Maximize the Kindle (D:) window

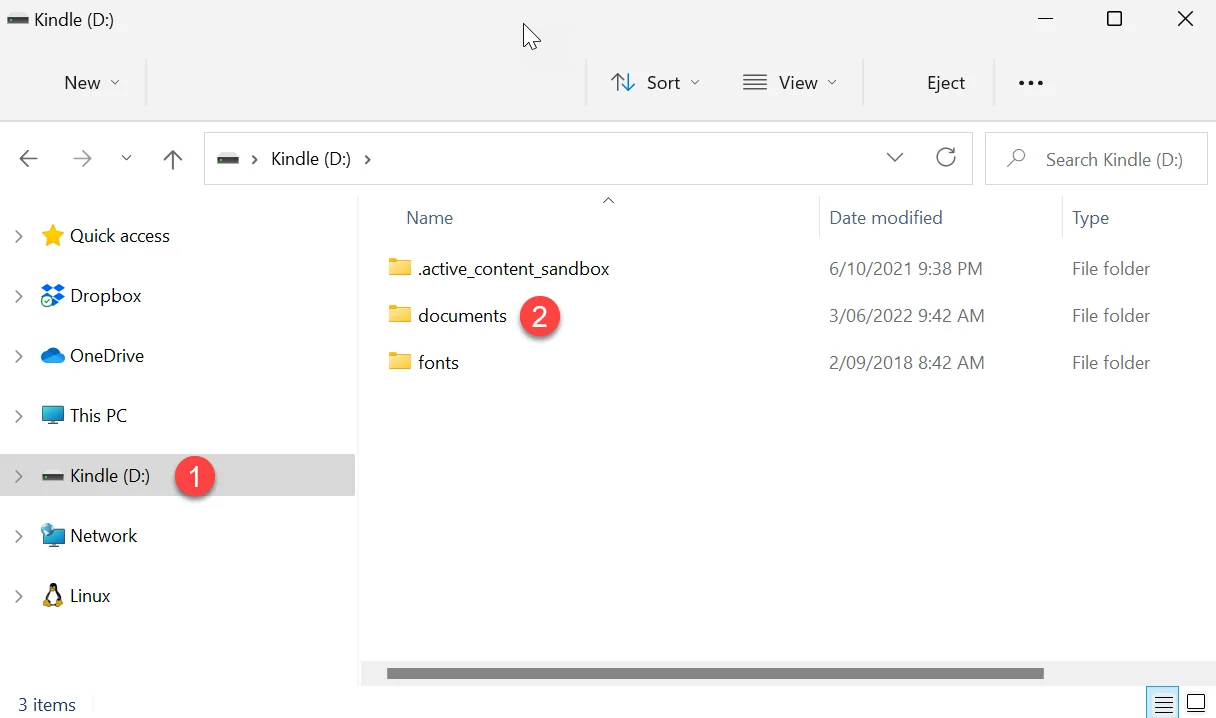pyautogui.click(x=1114, y=19)
